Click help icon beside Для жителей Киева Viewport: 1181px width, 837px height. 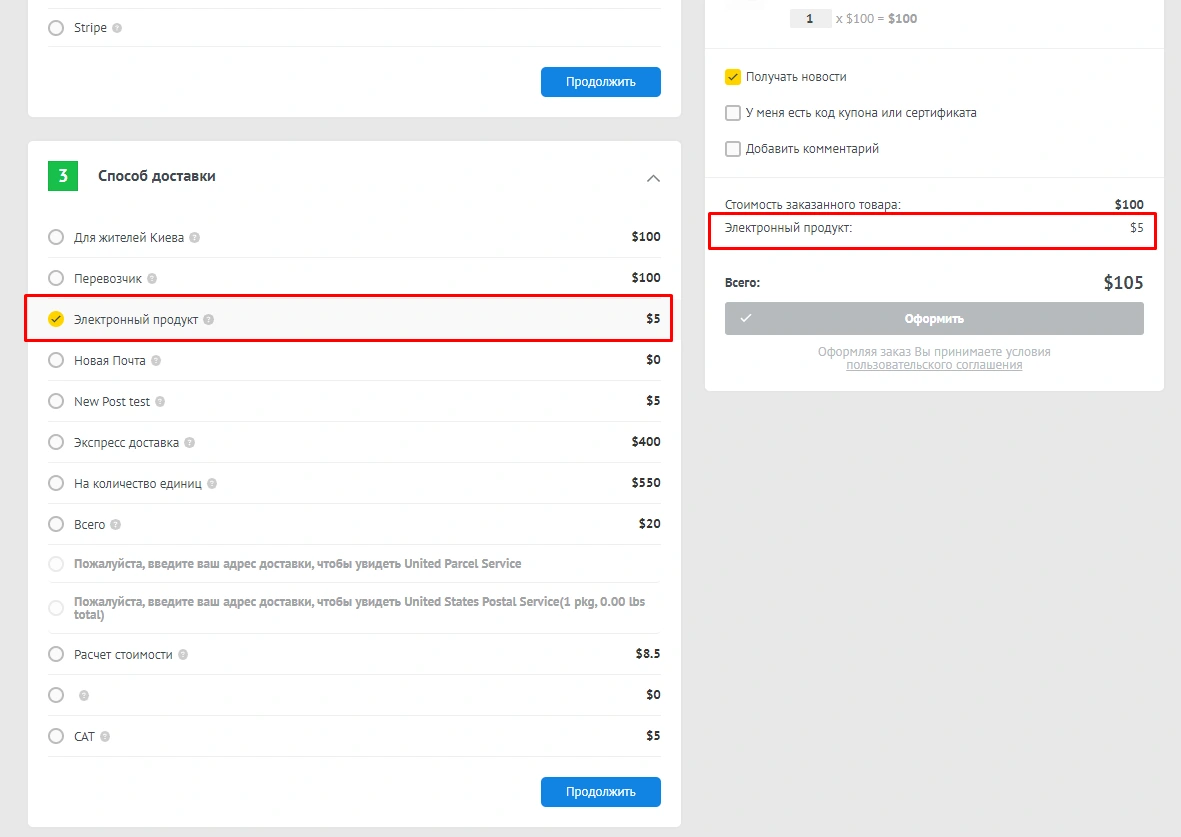point(194,238)
